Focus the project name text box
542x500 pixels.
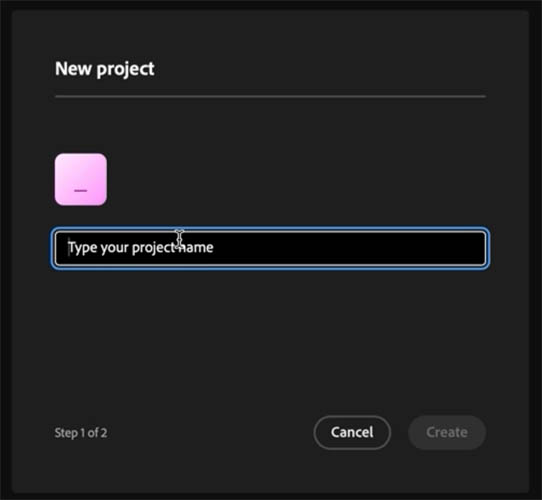(x=270, y=248)
